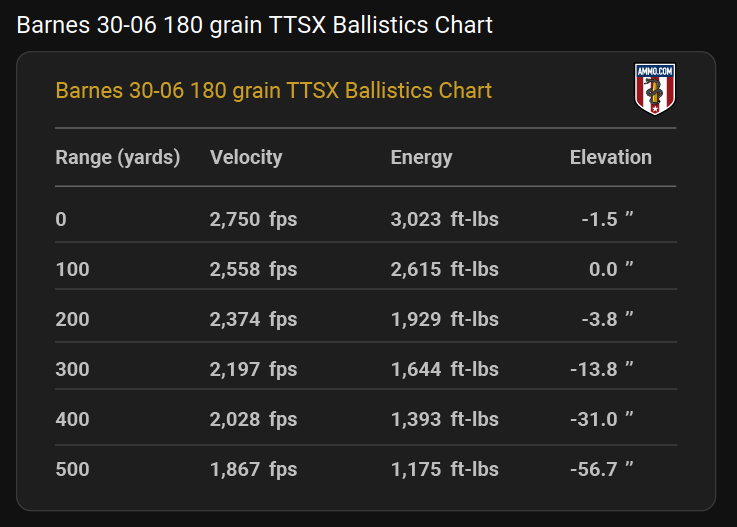Viewport: 737px width, 527px height.
Task: Select the Energy column header
Action: pyautogui.click(x=421, y=157)
